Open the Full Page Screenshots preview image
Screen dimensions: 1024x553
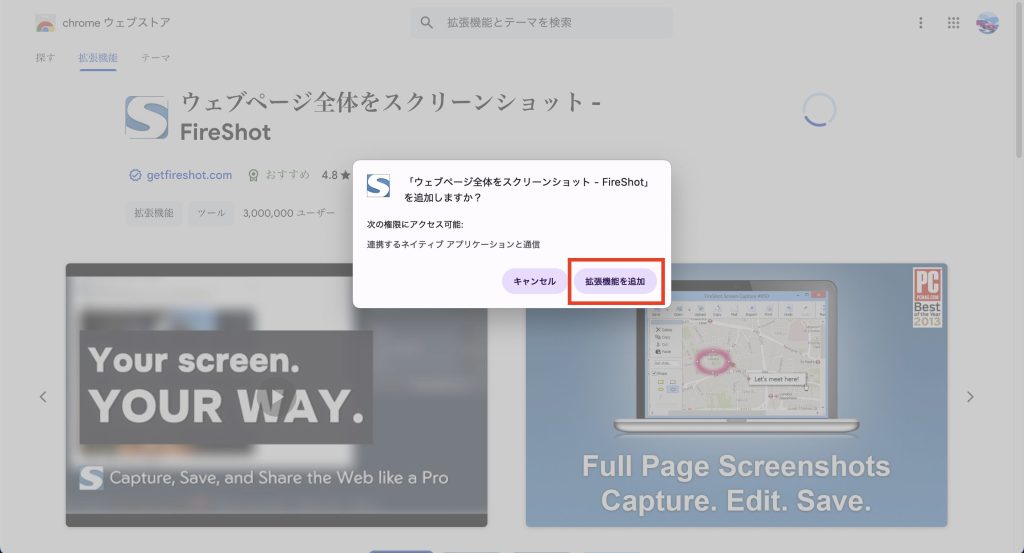click(x=737, y=395)
